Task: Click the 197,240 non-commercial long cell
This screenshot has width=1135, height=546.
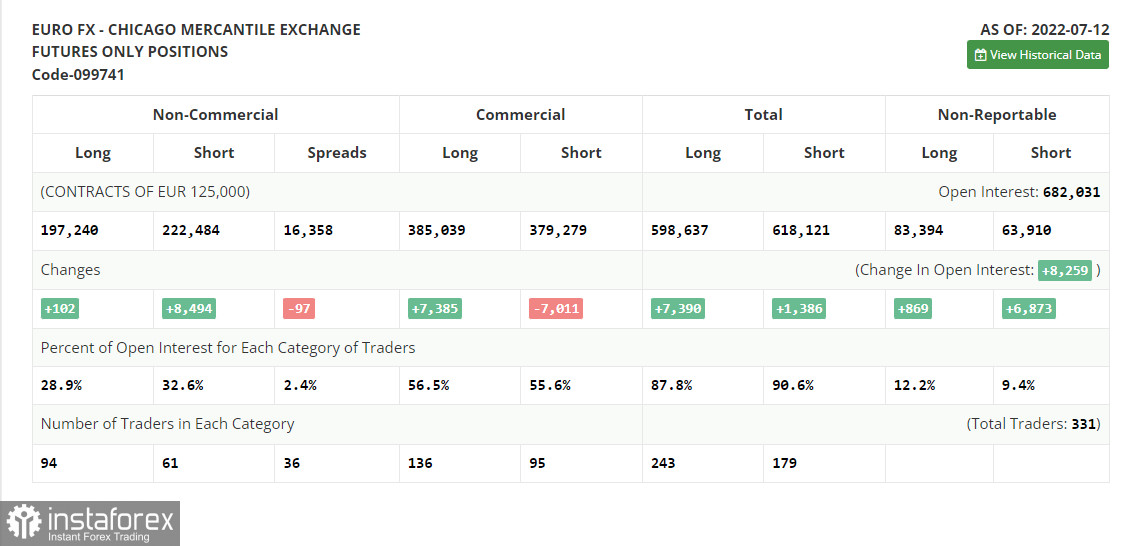Action: pos(70,231)
